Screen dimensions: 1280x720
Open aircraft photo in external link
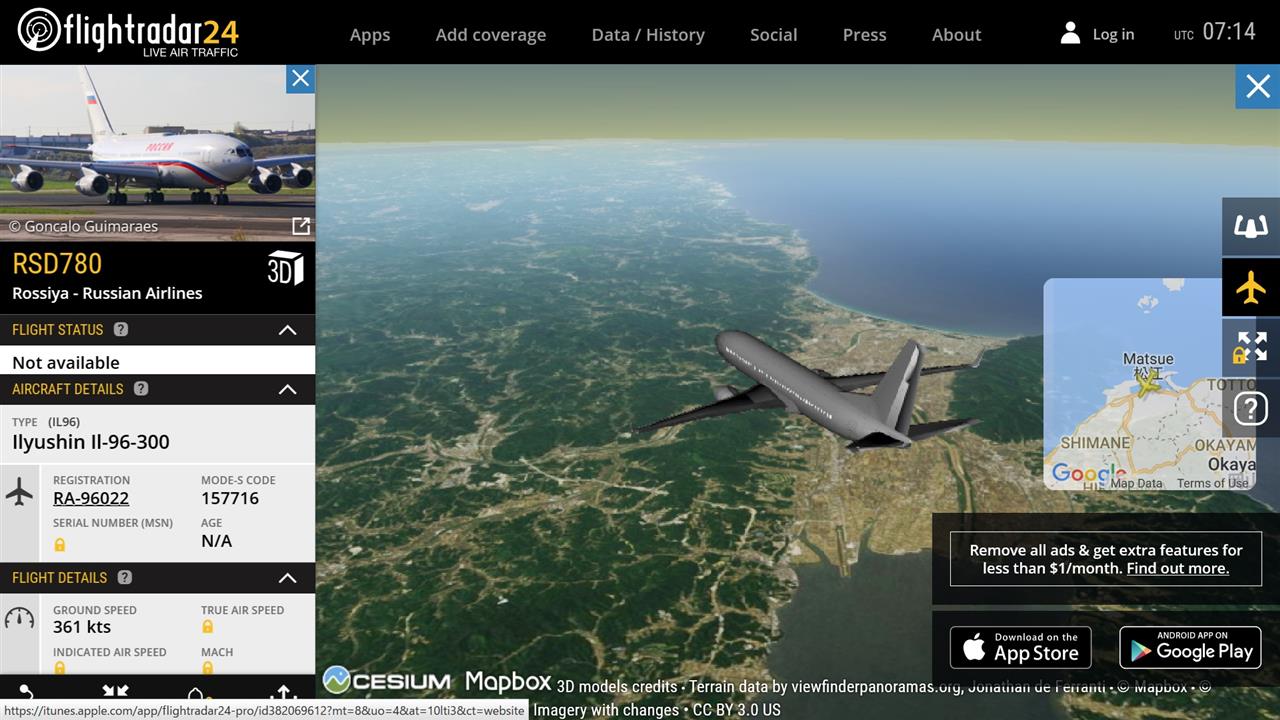pos(300,226)
